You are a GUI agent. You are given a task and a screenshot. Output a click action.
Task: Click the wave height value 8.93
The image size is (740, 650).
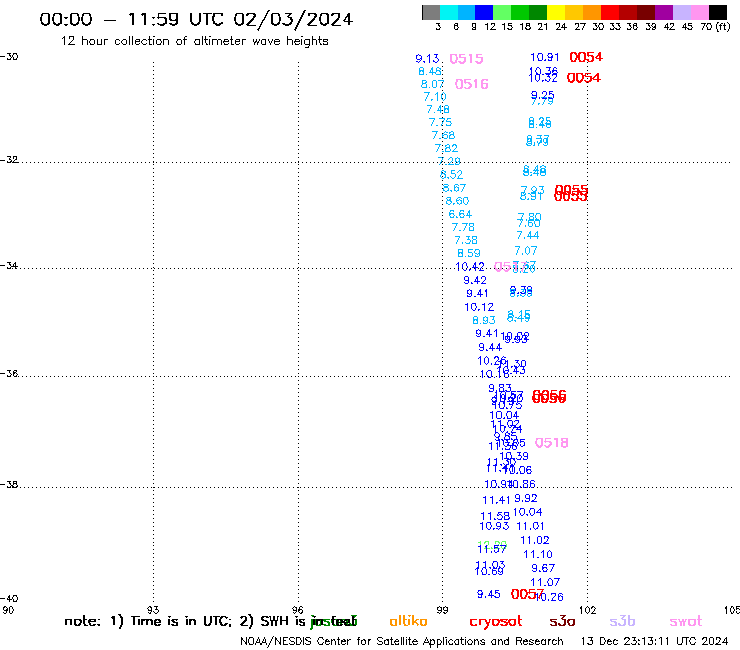[484, 320]
